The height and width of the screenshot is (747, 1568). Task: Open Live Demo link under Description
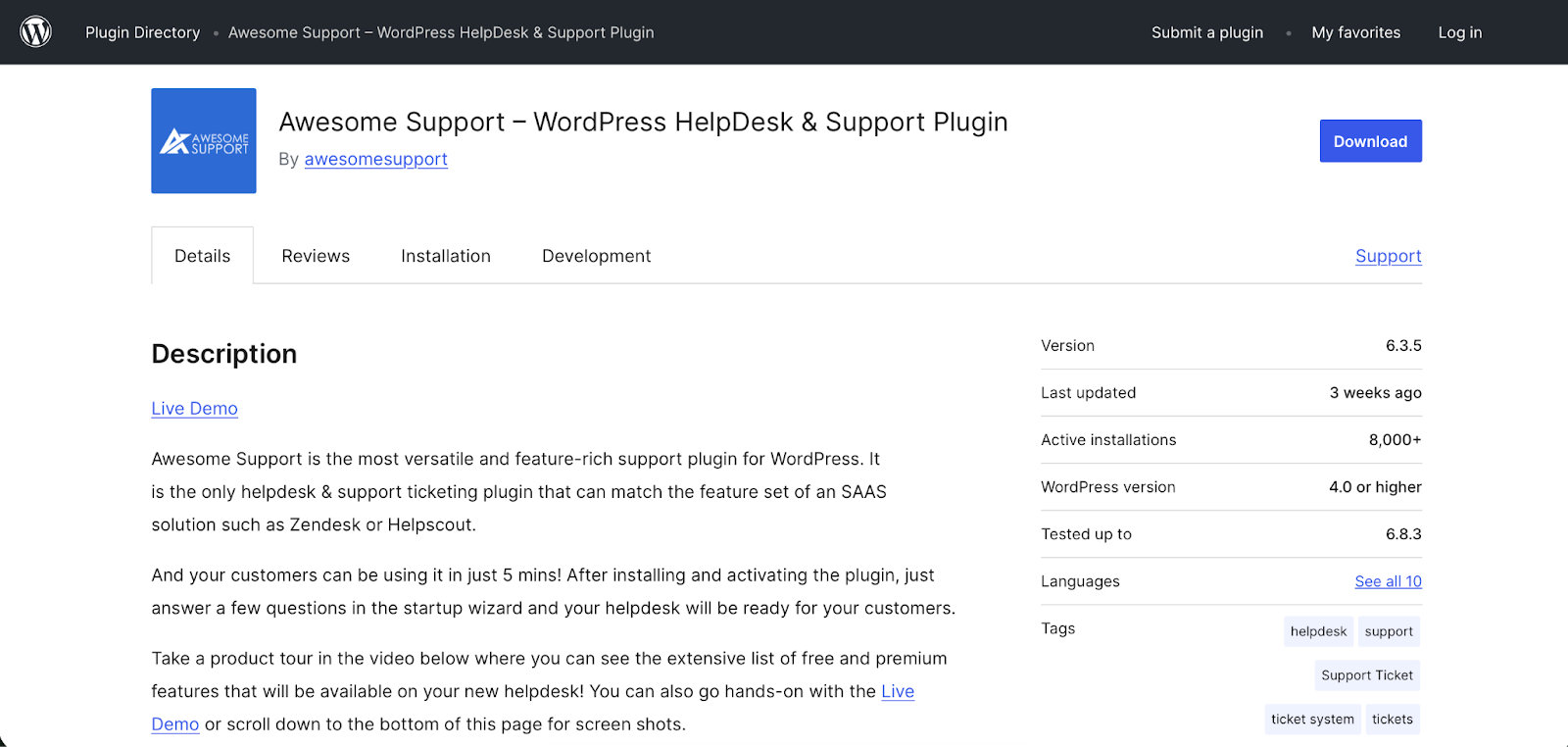tap(194, 409)
